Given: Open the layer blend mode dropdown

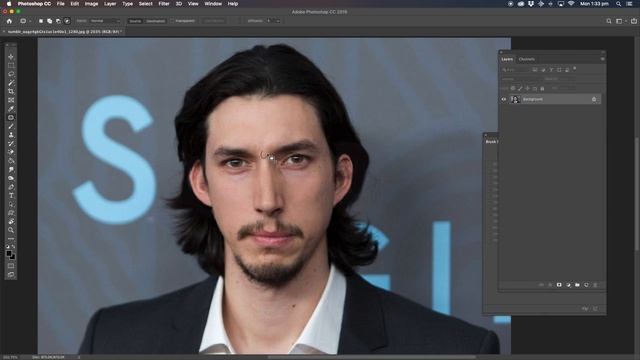Looking at the screenshot, I should 521,79.
